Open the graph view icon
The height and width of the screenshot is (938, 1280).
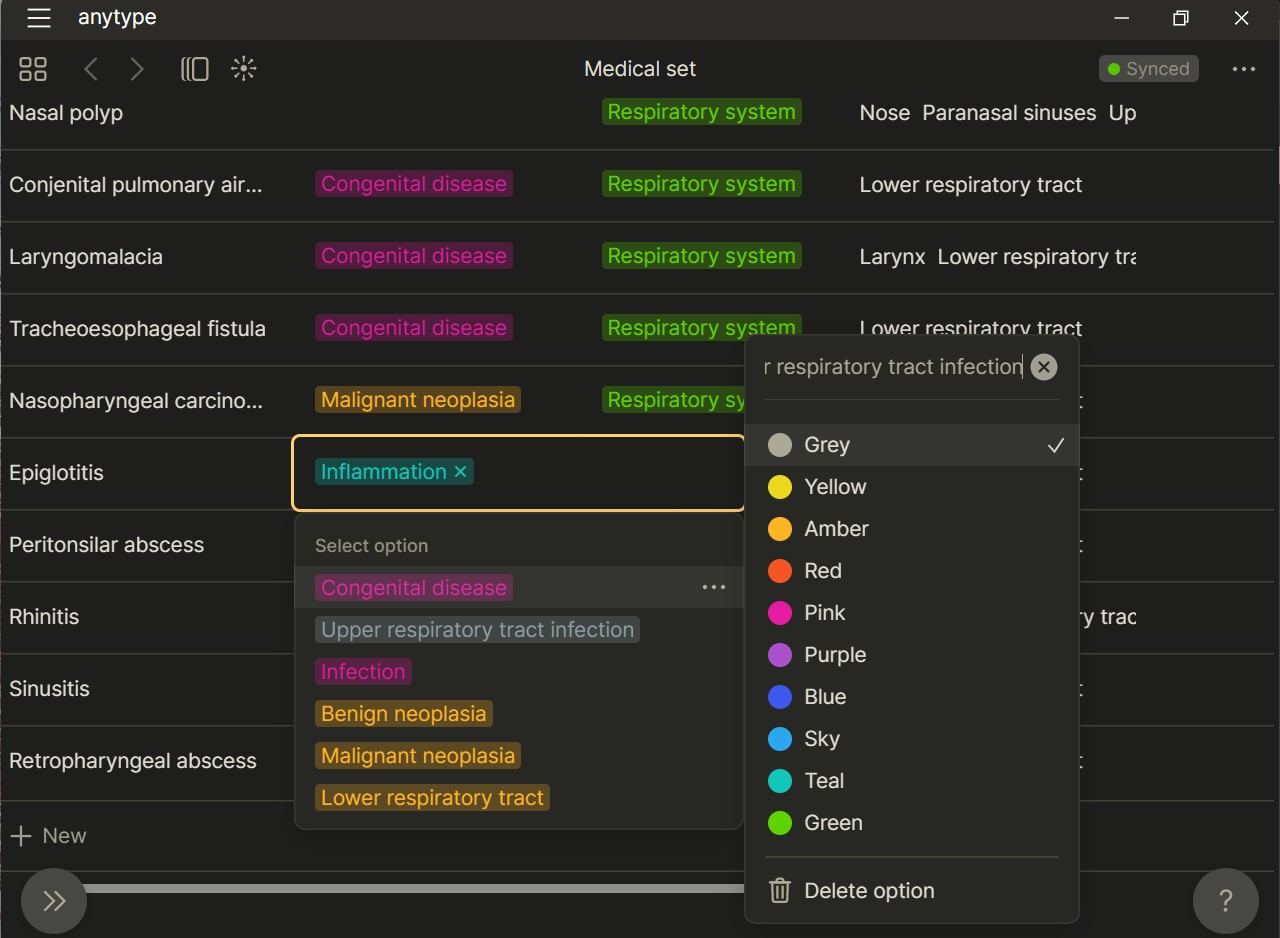pyautogui.click(x=243, y=69)
